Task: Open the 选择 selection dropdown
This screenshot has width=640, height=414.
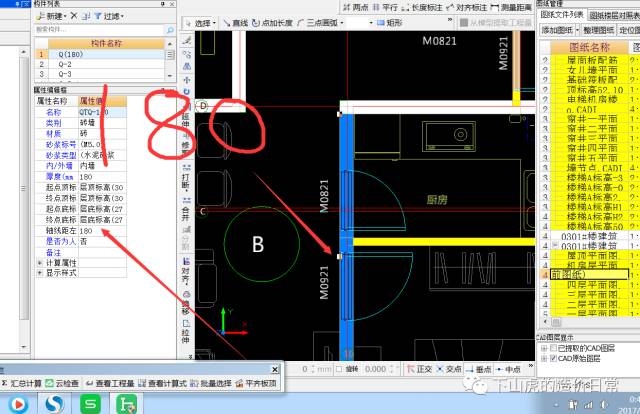Action: pos(203,22)
